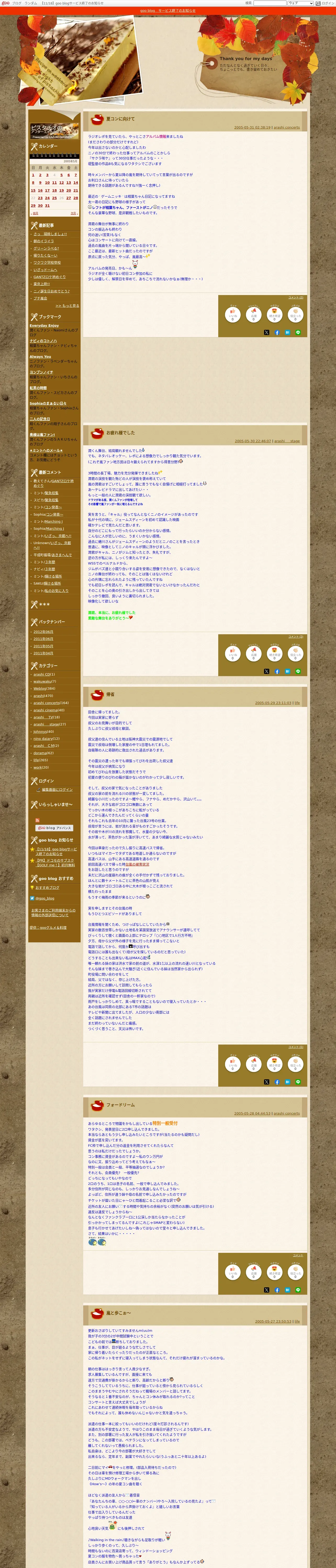Share お疲れ様でした post on LINE
336x1568 pixels.
pos(298,671)
